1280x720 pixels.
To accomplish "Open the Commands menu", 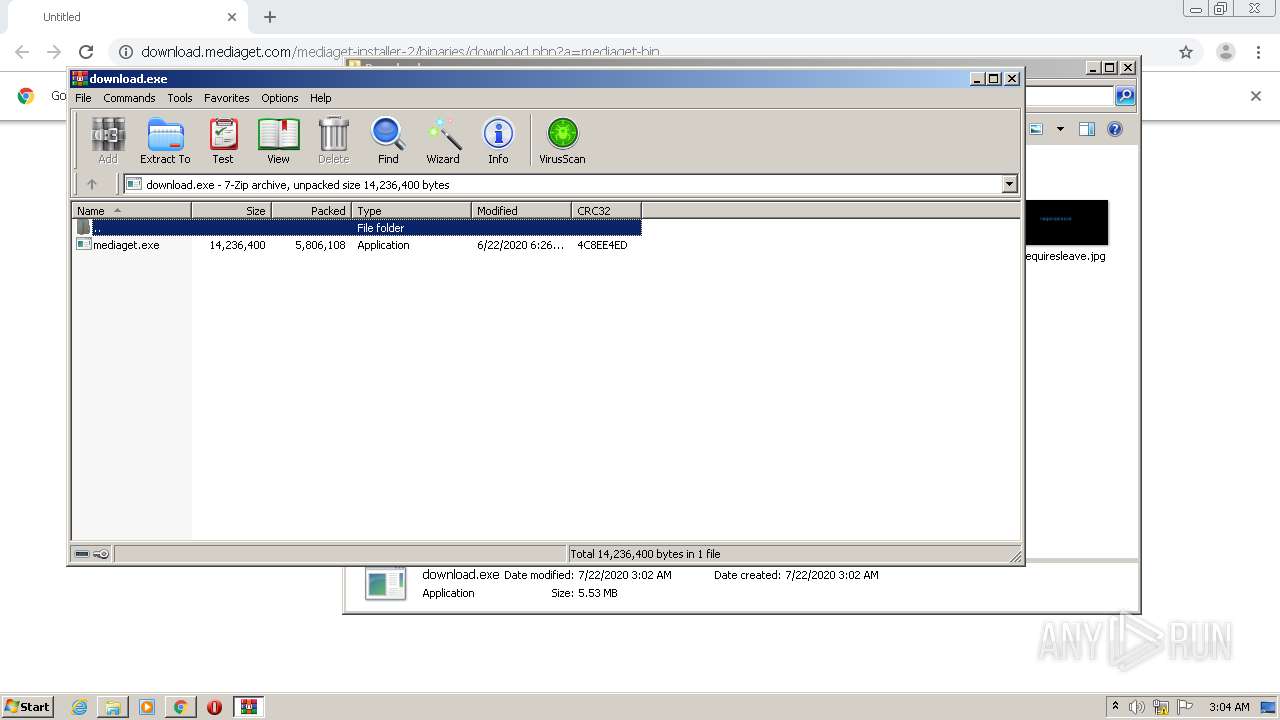I will [129, 98].
